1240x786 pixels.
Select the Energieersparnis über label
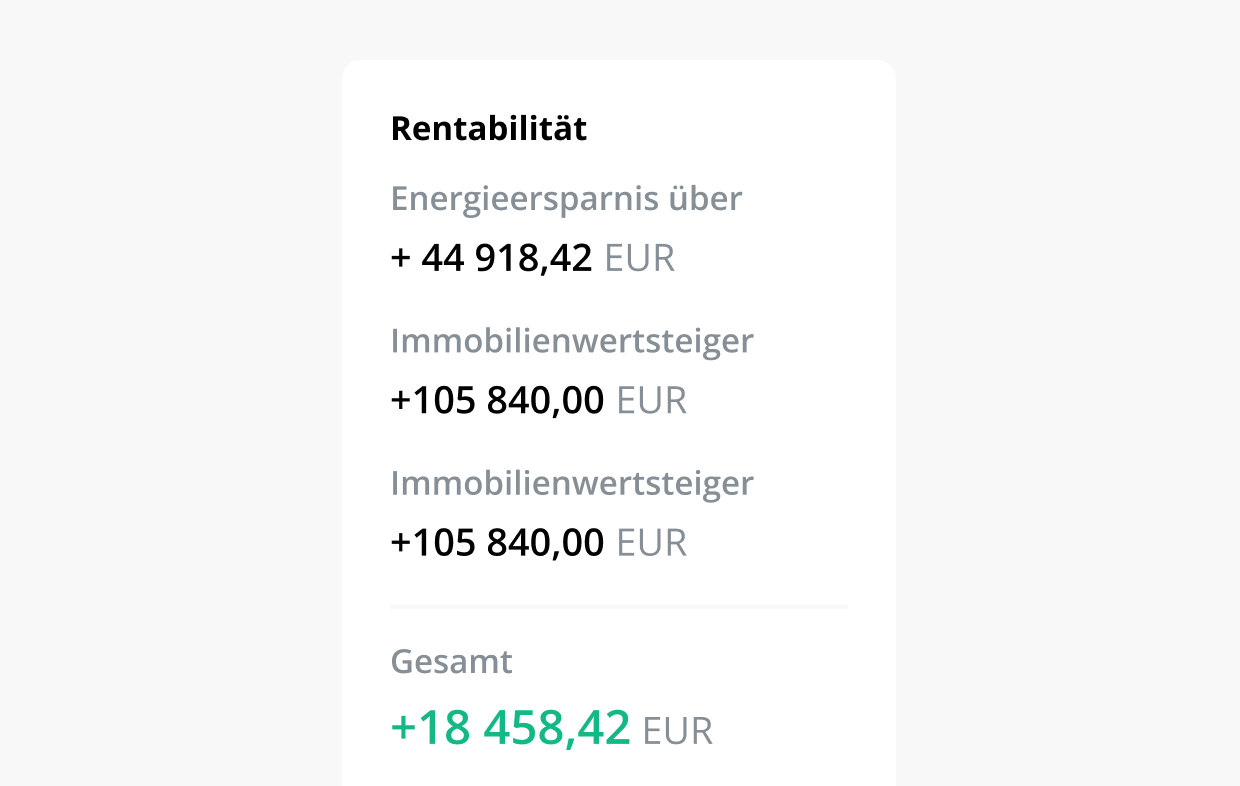click(x=566, y=199)
